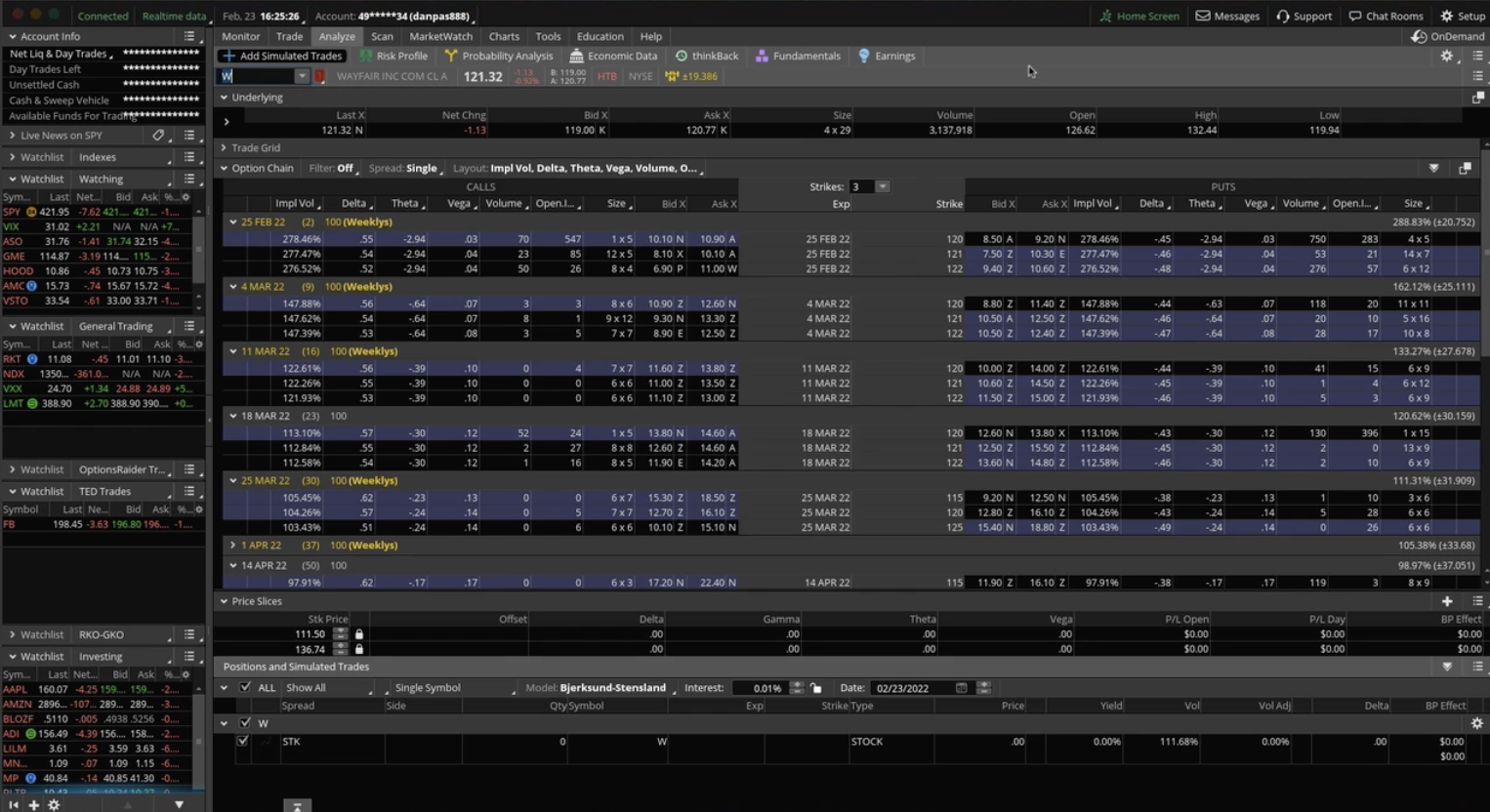Click the Show All positions filter

(329, 688)
